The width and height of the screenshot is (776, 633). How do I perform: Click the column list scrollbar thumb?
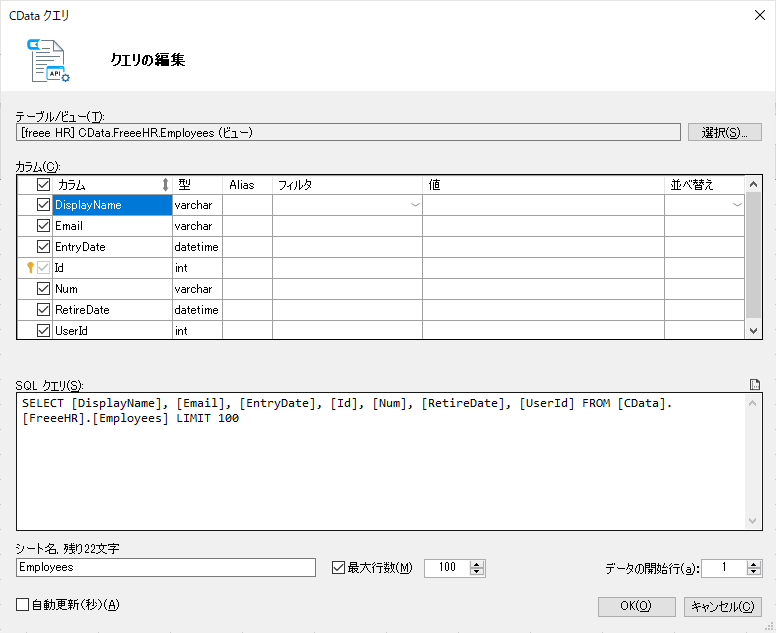click(x=753, y=255)
